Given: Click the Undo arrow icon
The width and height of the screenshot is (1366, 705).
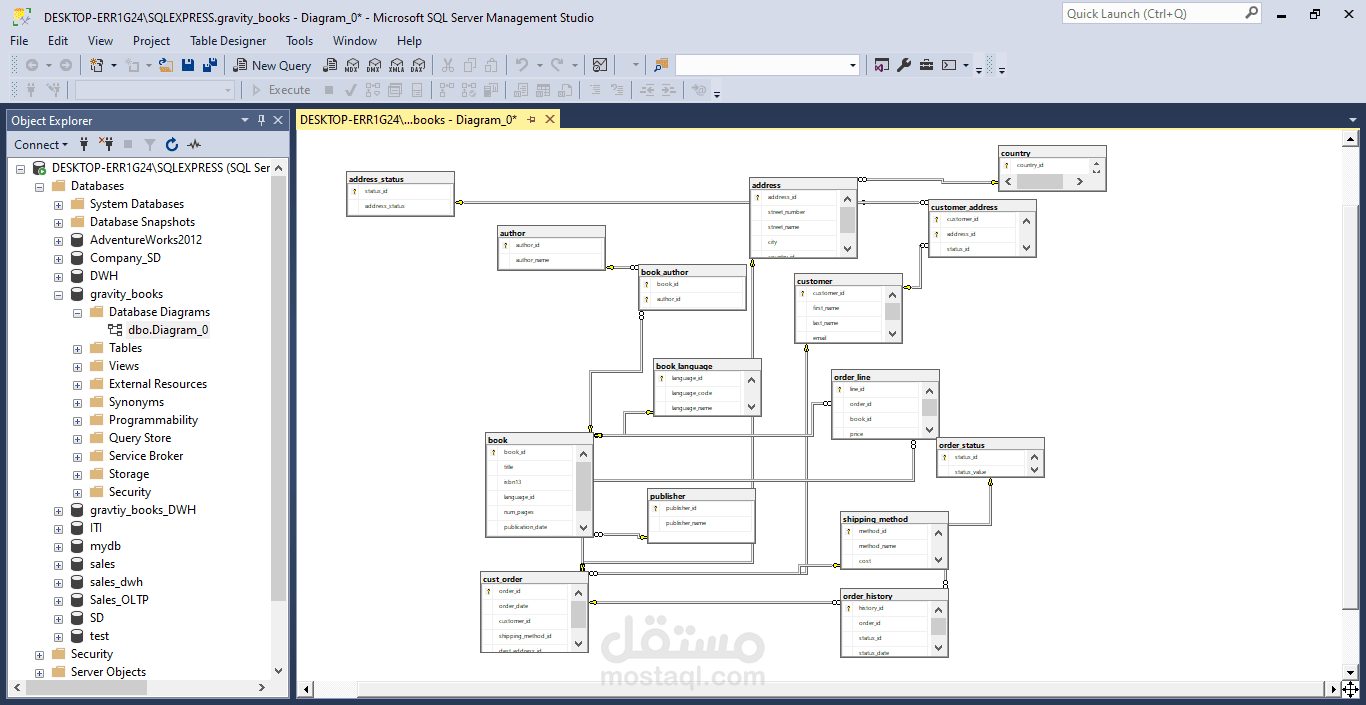Looking at the screenshot, I should pos(521,65).
